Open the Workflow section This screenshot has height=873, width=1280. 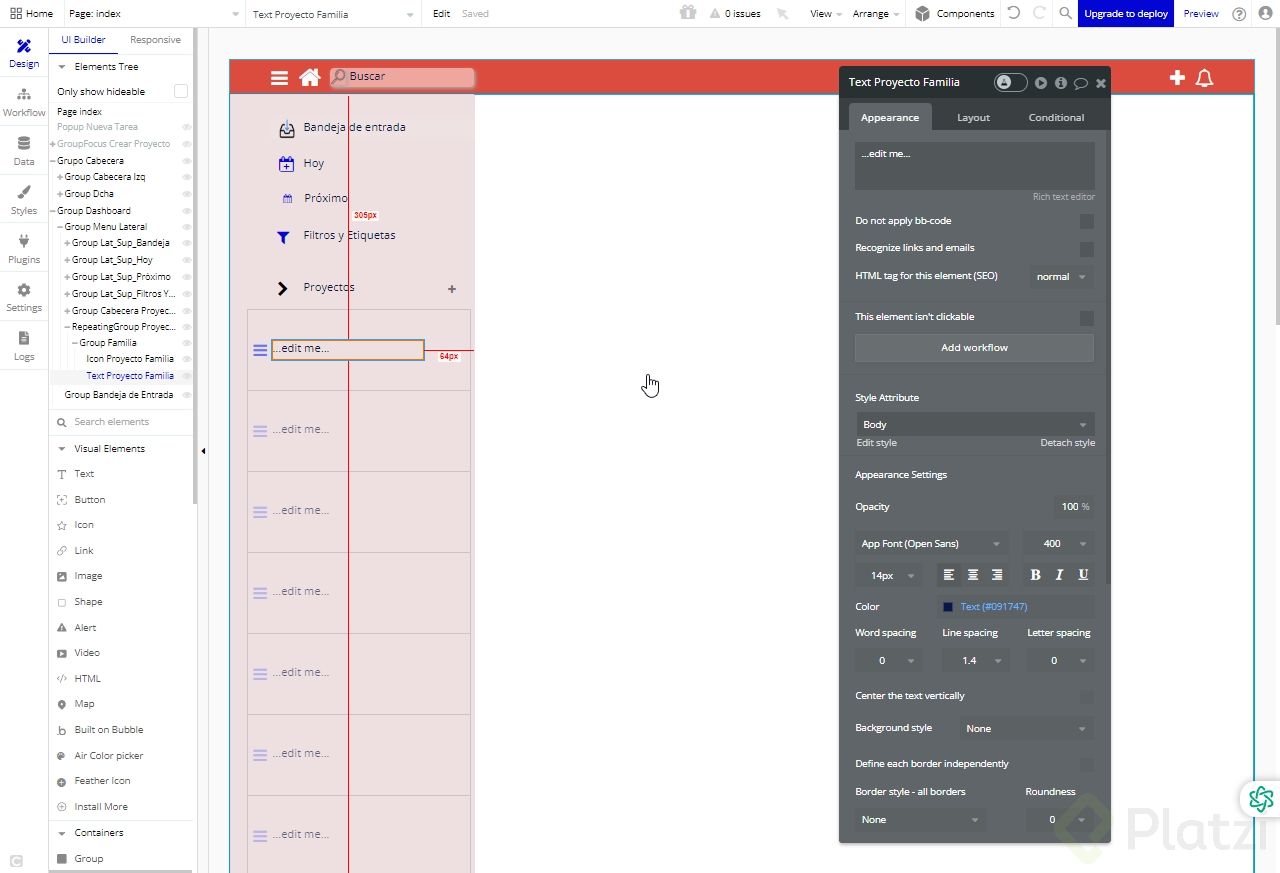click(24, 102)
